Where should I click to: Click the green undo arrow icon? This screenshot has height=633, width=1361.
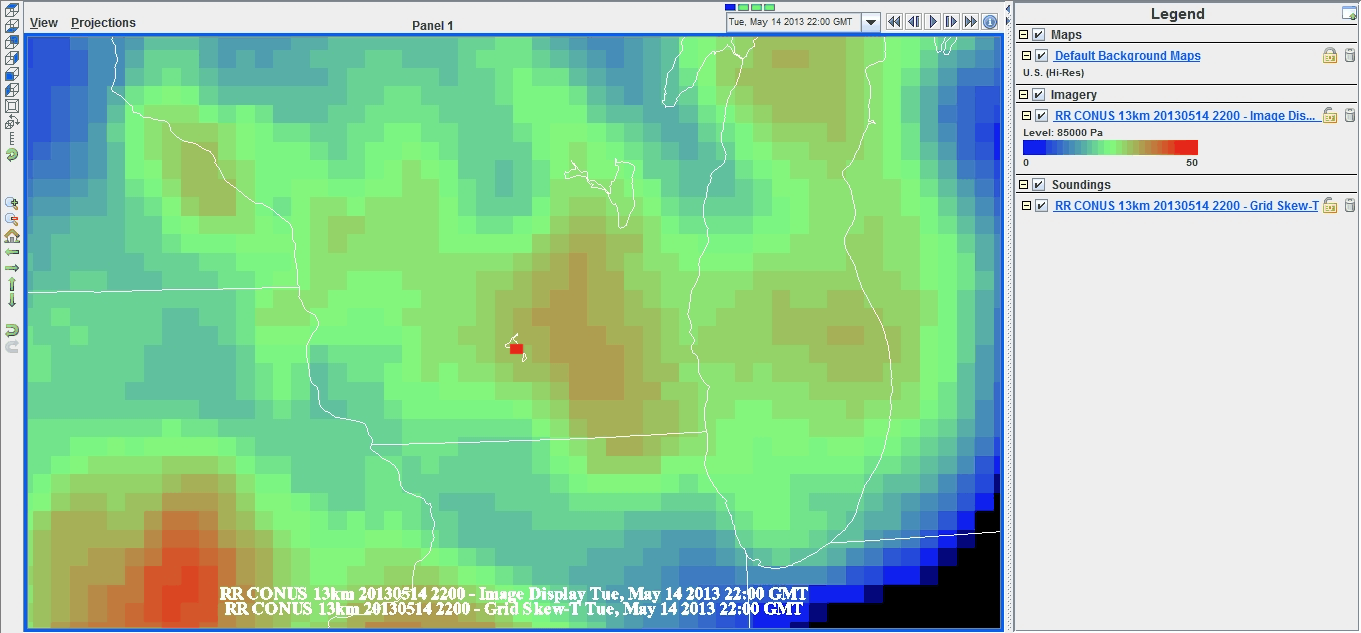click(x=12, y=330)
